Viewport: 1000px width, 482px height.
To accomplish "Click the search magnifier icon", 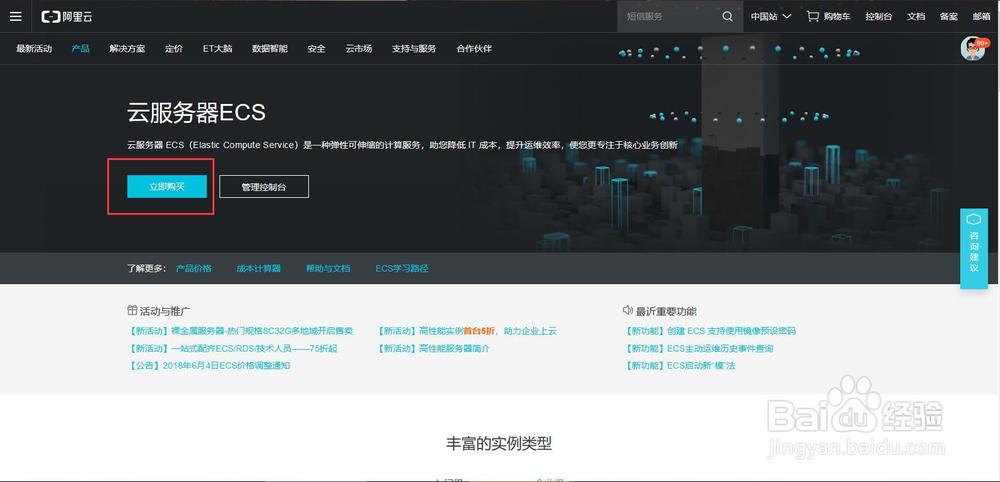I will click(727, 17).
